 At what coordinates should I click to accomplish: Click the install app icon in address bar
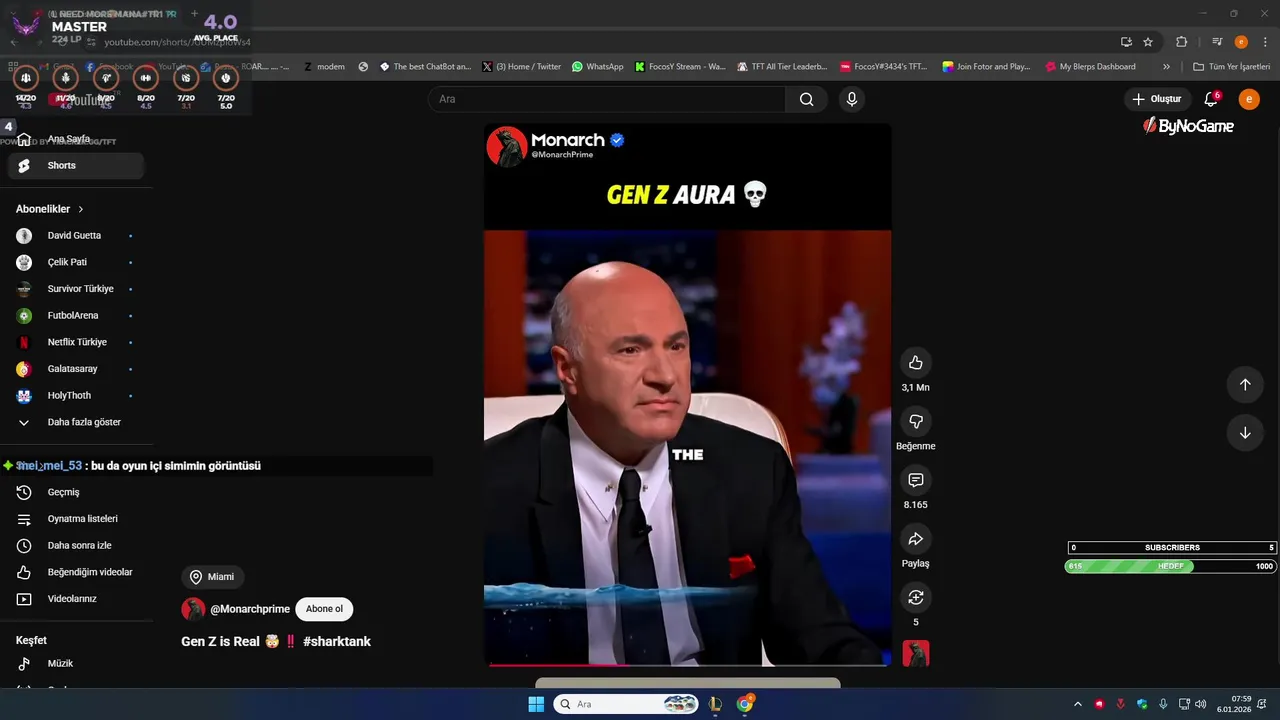(1126, 42)
